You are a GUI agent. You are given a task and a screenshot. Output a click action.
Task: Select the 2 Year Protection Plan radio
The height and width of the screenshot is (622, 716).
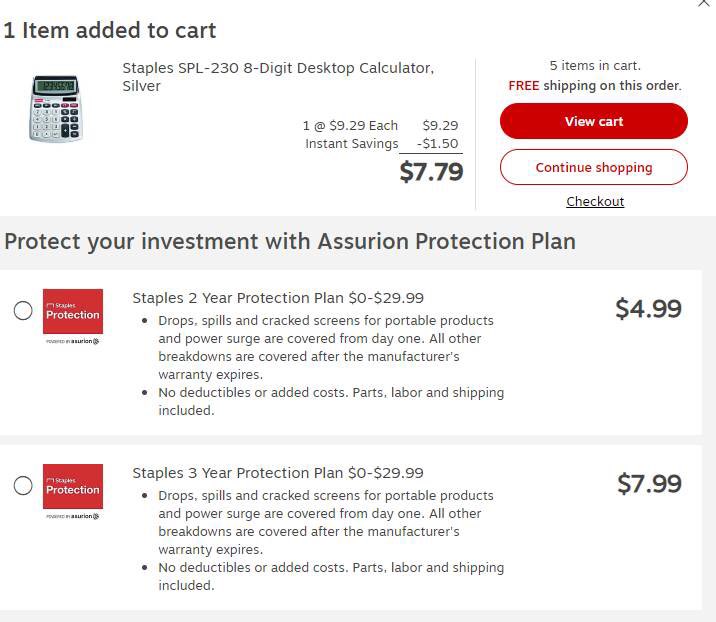[23, 311]
